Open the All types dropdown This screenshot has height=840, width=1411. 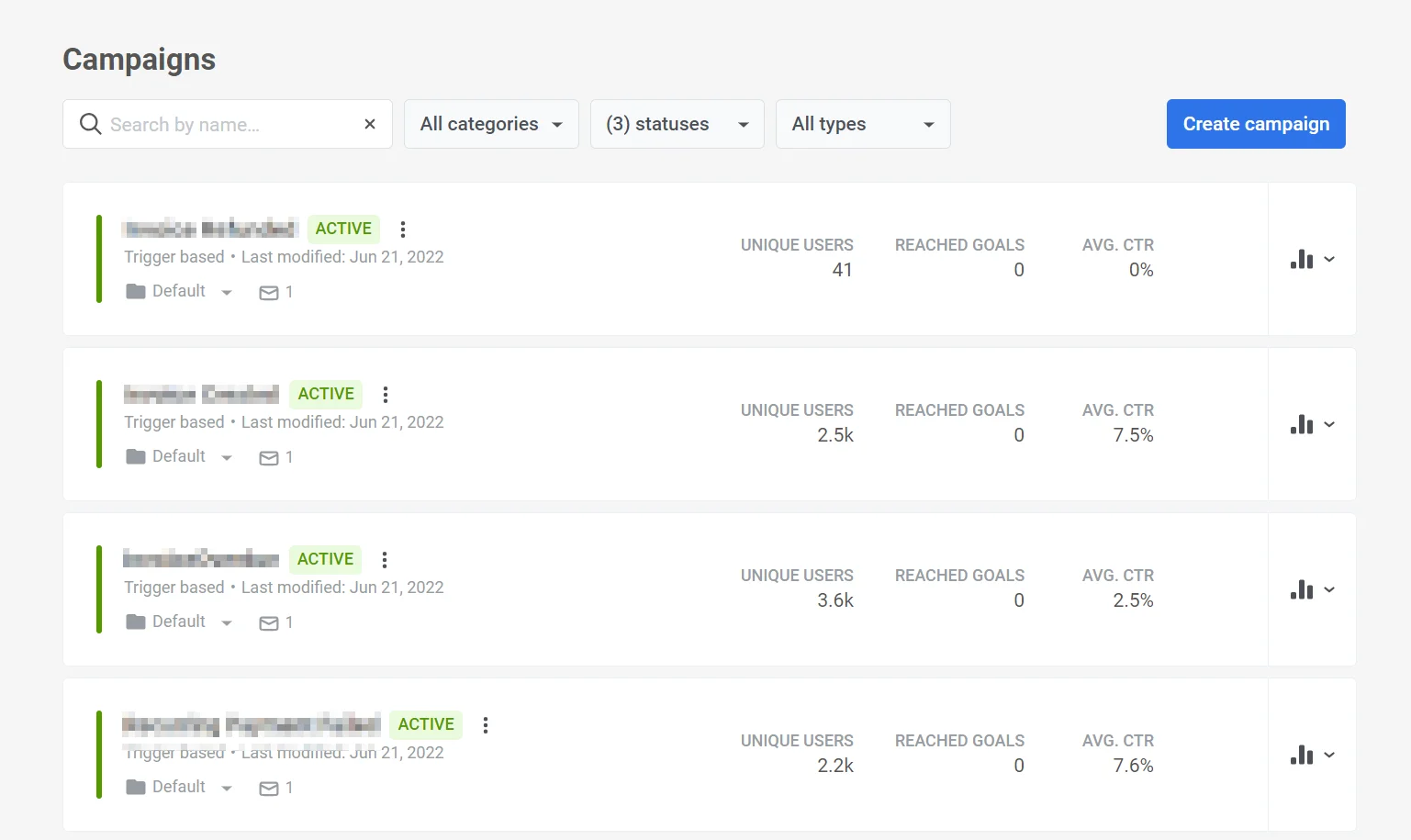(862, 123)
